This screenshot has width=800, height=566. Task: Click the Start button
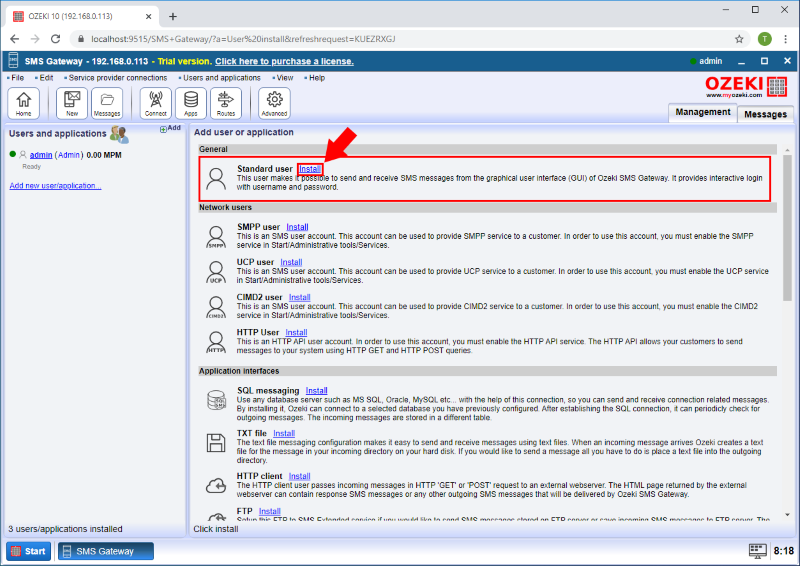pos(29,551)
